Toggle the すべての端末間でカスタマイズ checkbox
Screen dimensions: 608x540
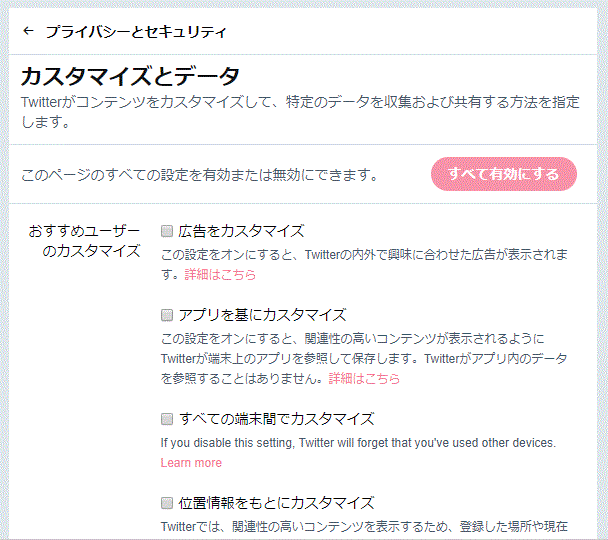point(167,419)
